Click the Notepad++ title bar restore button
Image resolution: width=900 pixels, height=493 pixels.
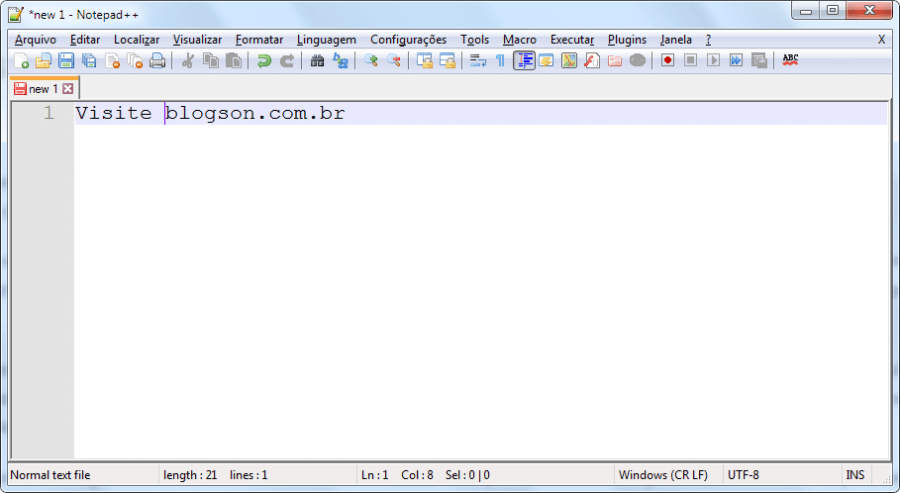click(832, 11)
